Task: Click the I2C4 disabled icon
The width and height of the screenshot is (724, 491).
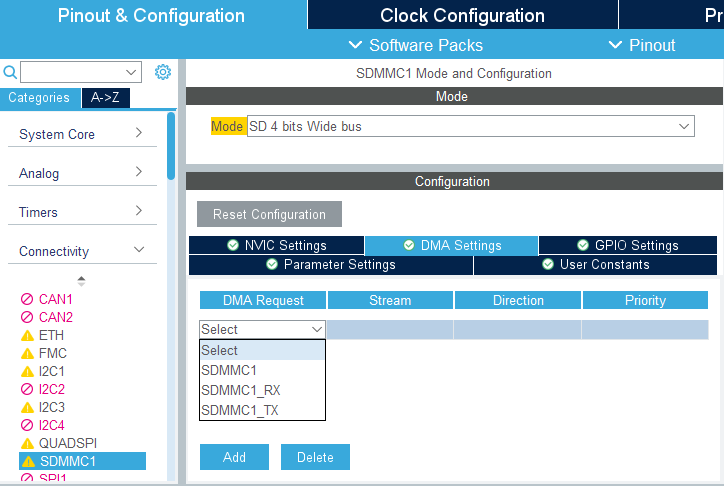Action: [x=27, y=425]
